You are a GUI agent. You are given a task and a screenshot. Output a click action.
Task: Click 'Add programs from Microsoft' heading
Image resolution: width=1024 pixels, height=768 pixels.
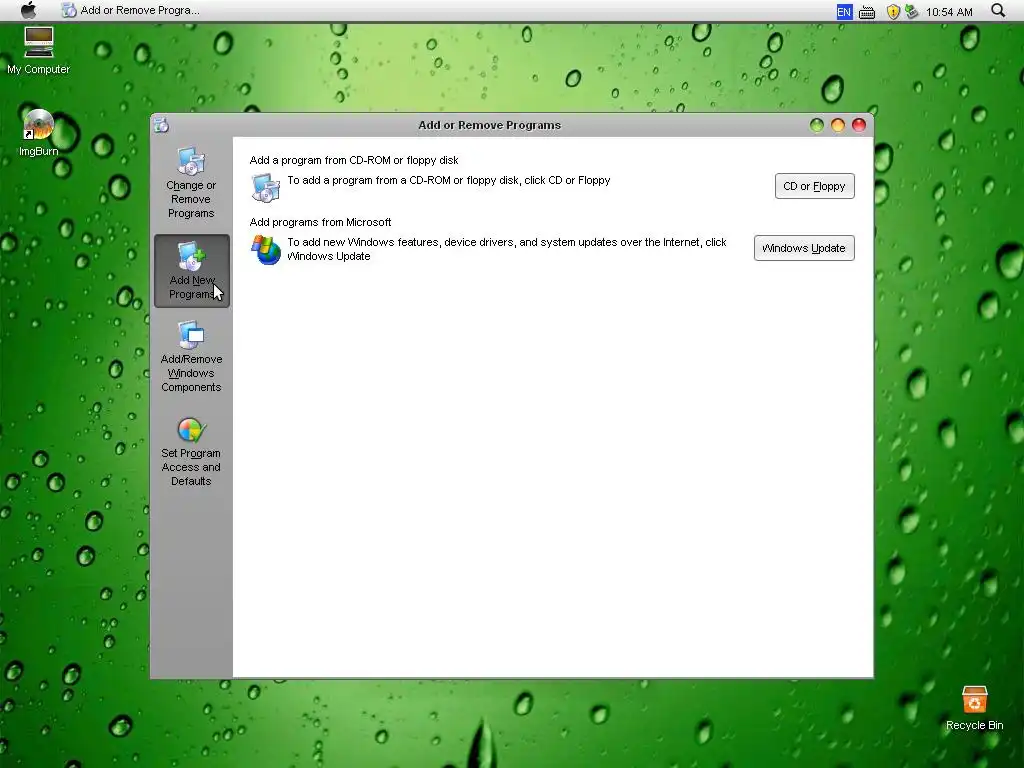click(x=320, y=222)
